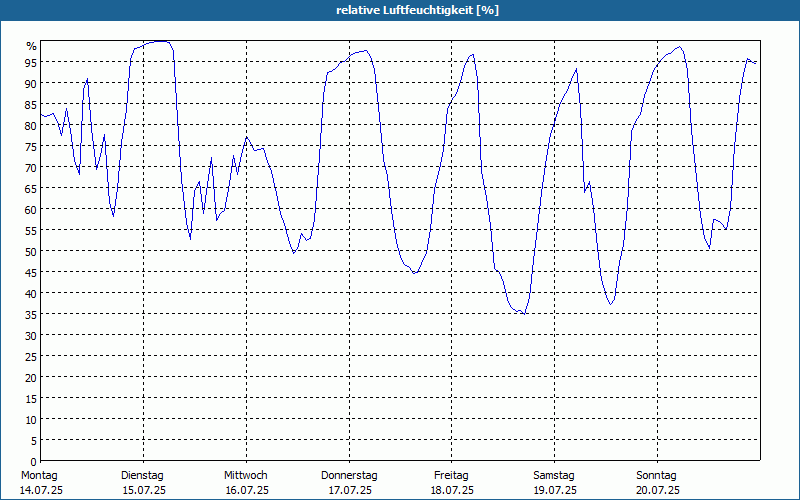The image size is (800, 500).
Task: Select the Samstag 19.07.25 date label
Action: (555, 483)
